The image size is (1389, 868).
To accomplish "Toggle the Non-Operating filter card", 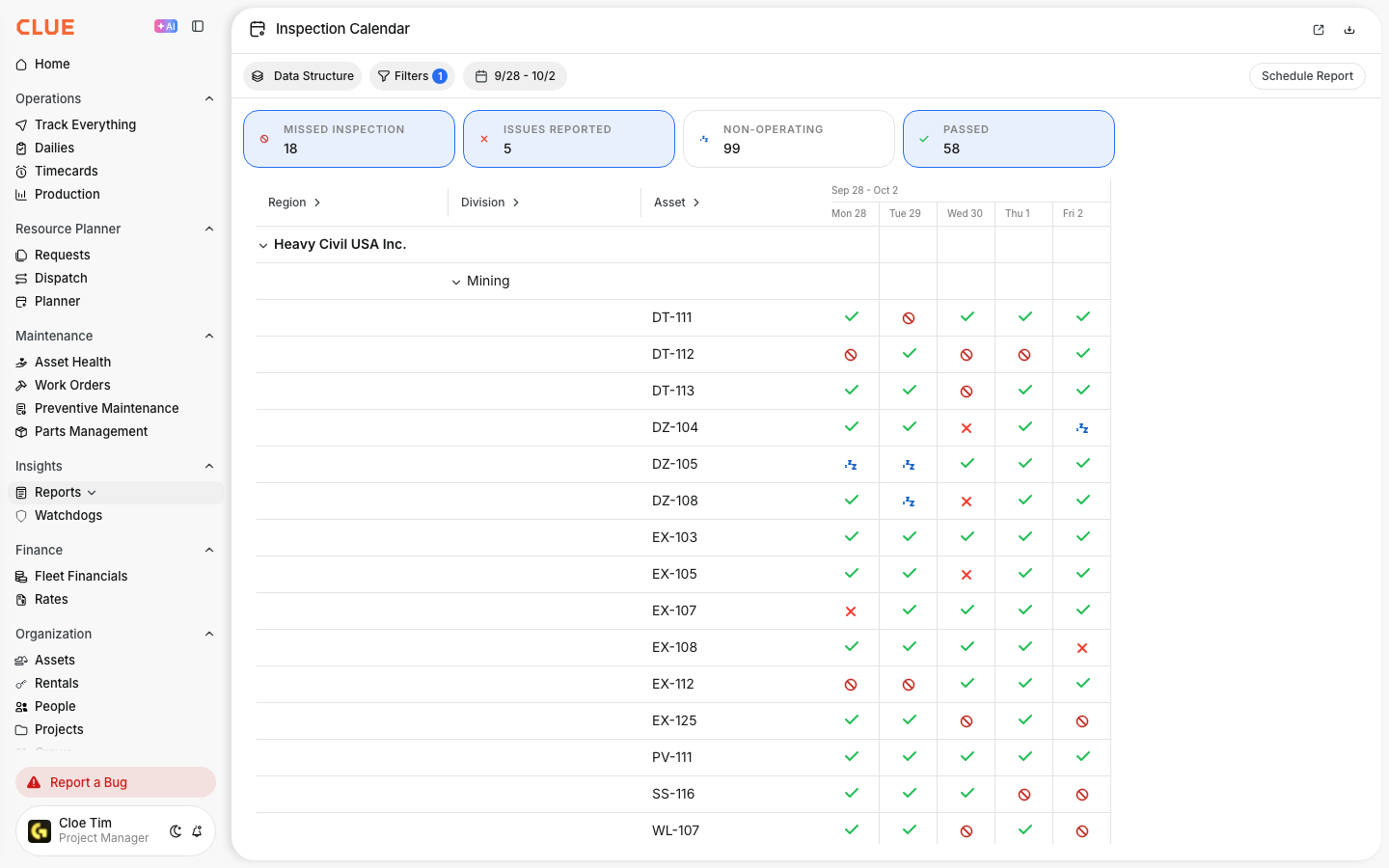I will pyautogui.click(x=789, y=139).
